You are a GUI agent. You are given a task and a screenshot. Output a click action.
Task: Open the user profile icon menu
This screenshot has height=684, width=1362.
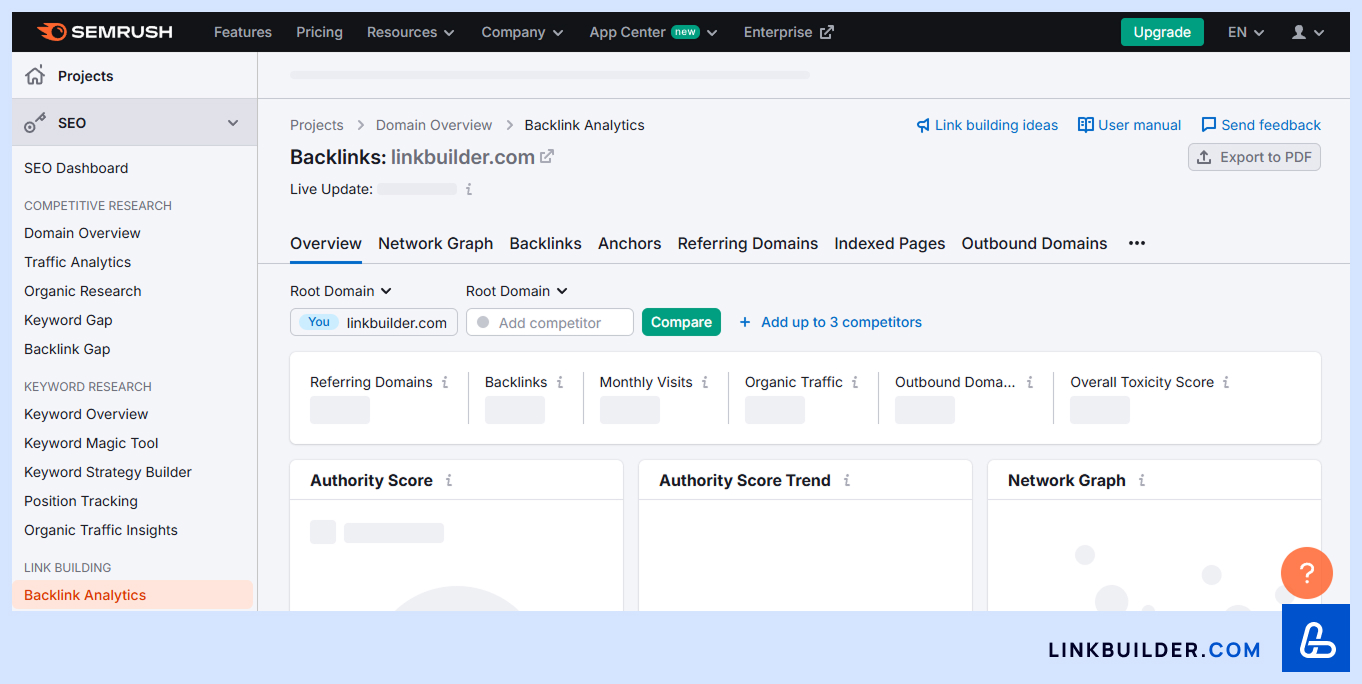pos(1308,32)
